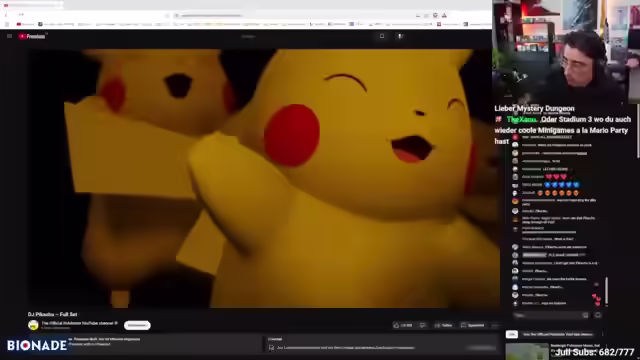The image size is (640, 360).
Task: Dislike the video with thumbs-down
Action: 423,325
